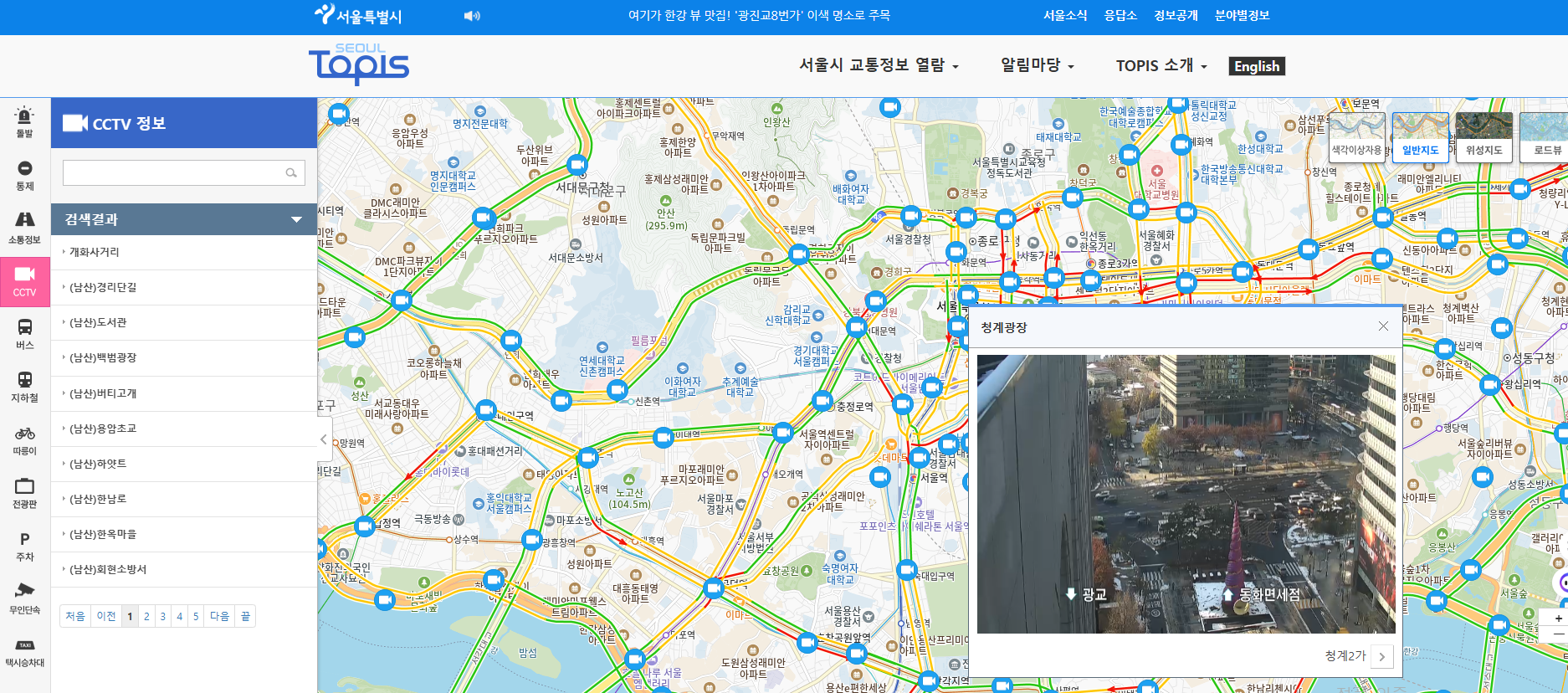This screenshot has width=1568, height=693.
Task: Click the Seoul TOPIS logo
Action: 359,64
